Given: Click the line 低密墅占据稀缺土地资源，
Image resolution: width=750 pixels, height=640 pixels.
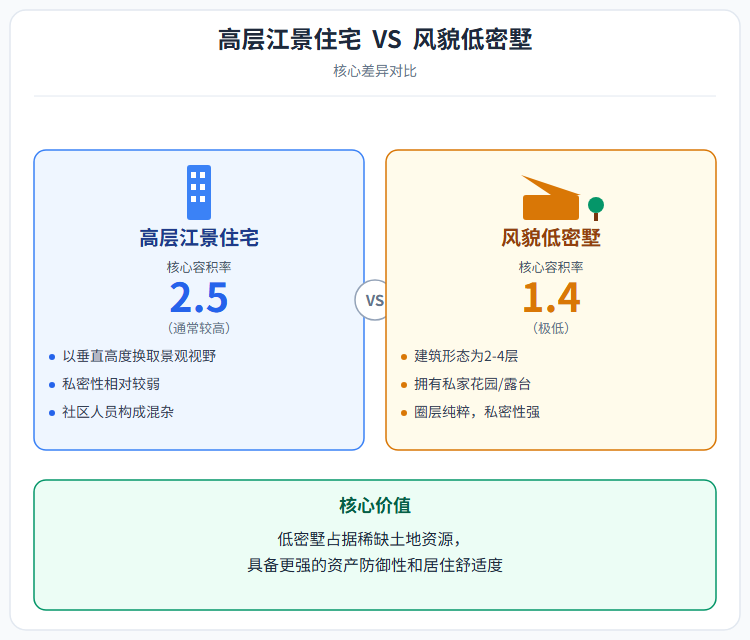Looking at the screenshot, I should pos(369,540).
